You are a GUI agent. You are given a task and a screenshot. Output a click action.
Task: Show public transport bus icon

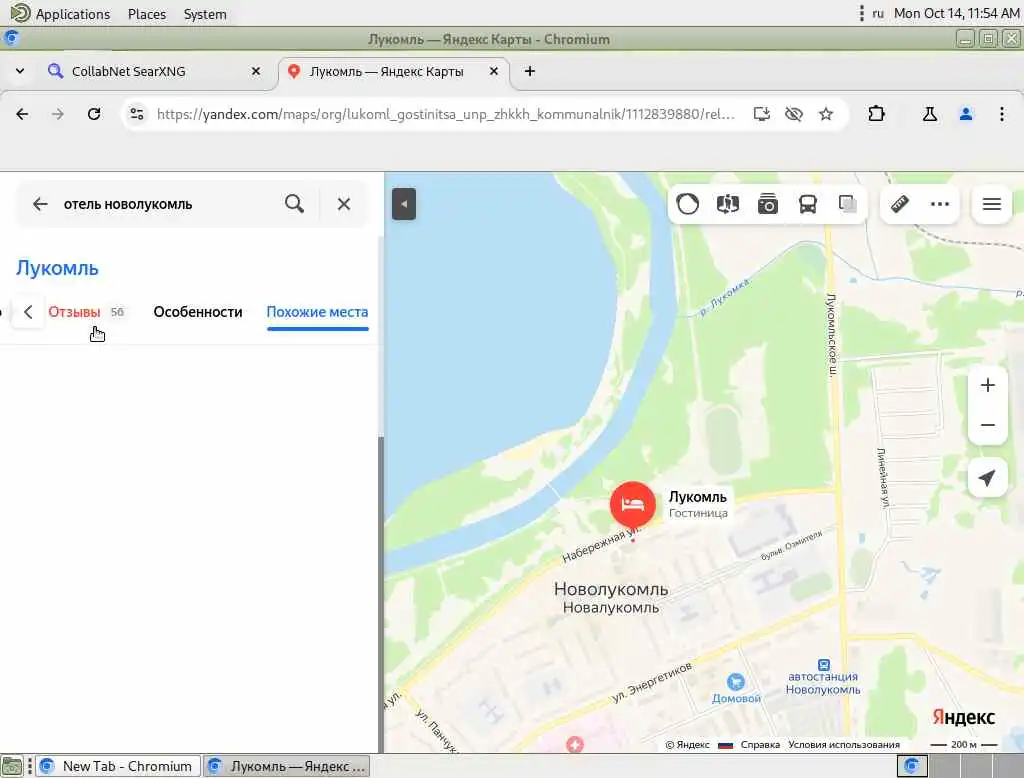(x=808, y=204)
